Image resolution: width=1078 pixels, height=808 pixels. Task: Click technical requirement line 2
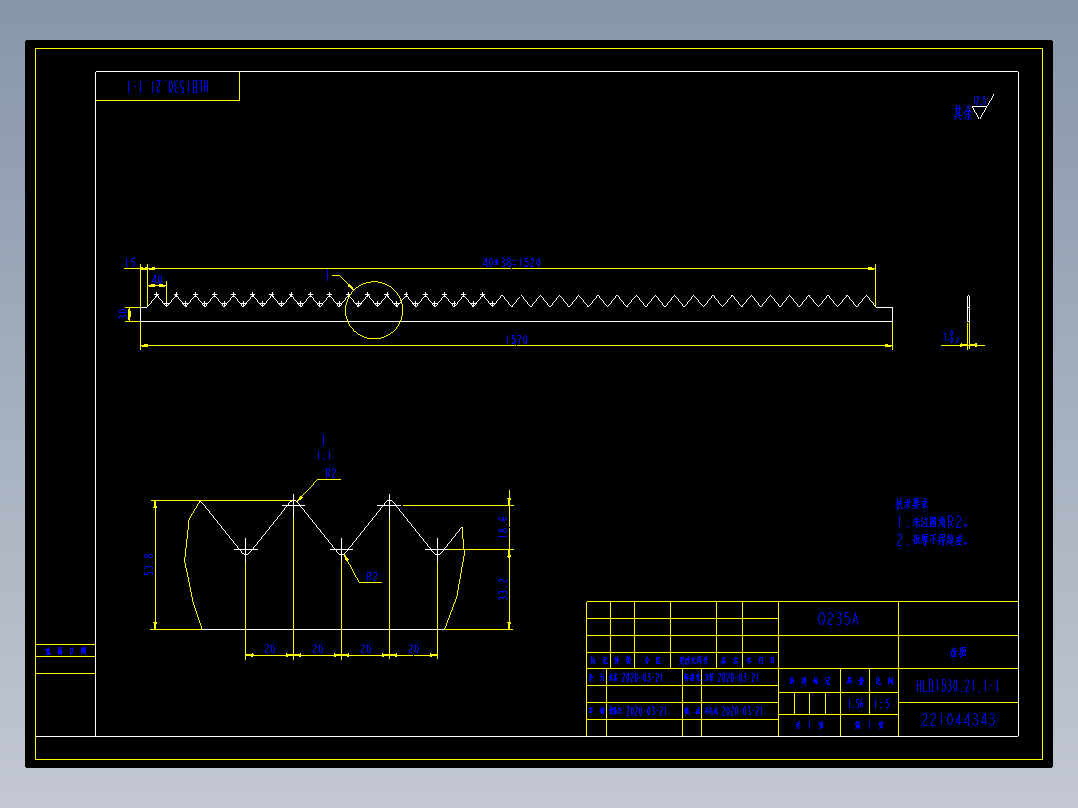point(932,540)
